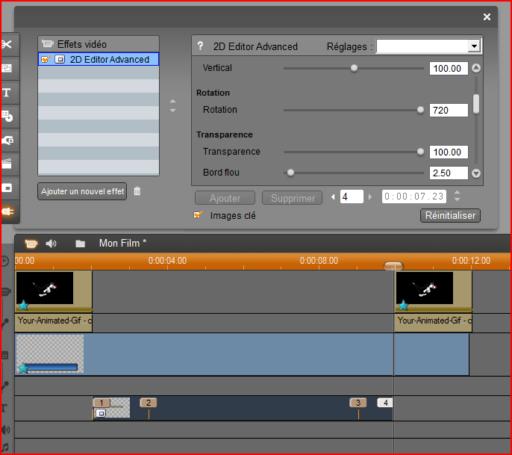Click the 0:00:08.00 mark on the timeline ruler

point(319,261)
